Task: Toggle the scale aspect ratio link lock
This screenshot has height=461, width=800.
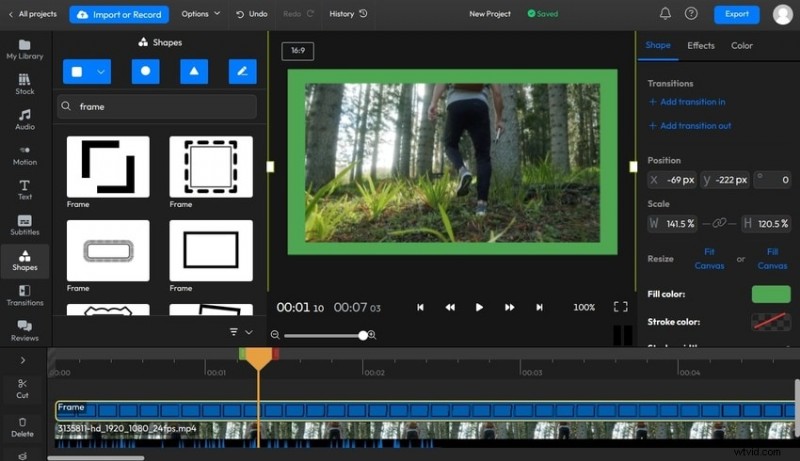Action: click(x=719, y=223)
